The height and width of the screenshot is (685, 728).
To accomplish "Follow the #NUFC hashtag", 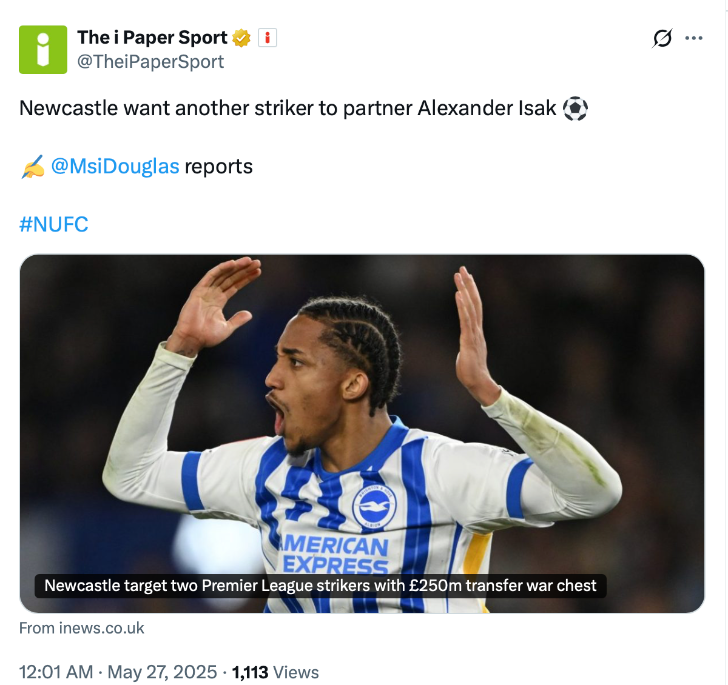I will pos(53,224).
